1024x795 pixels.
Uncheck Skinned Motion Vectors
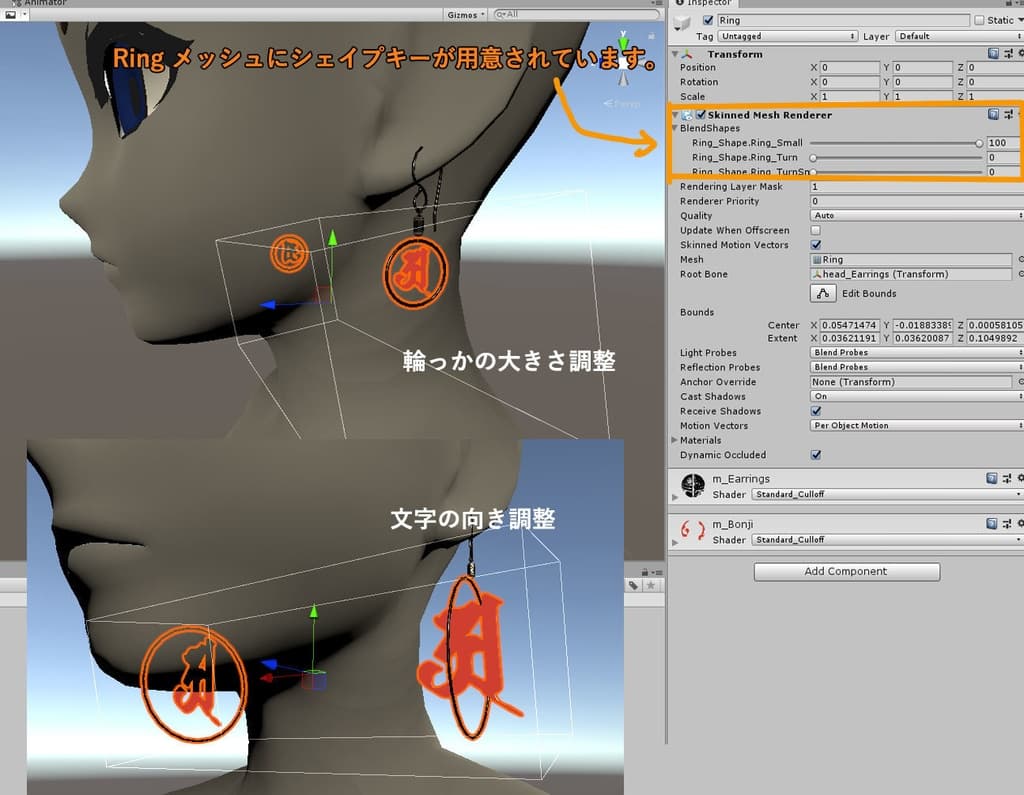(815, 245)
